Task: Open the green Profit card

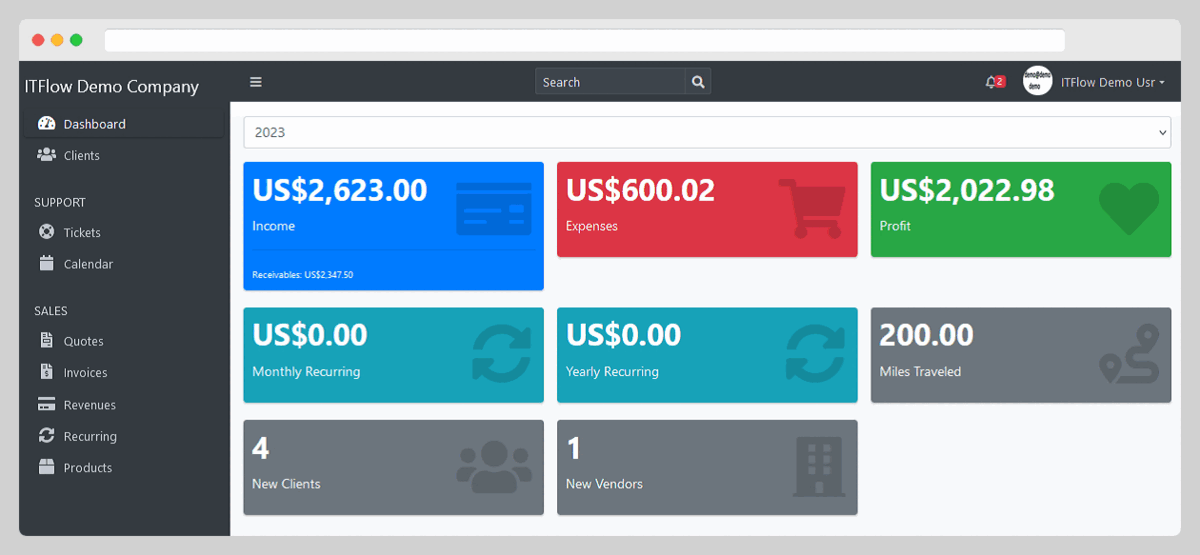Action: pyautogui.click(x=1020, y=209)
